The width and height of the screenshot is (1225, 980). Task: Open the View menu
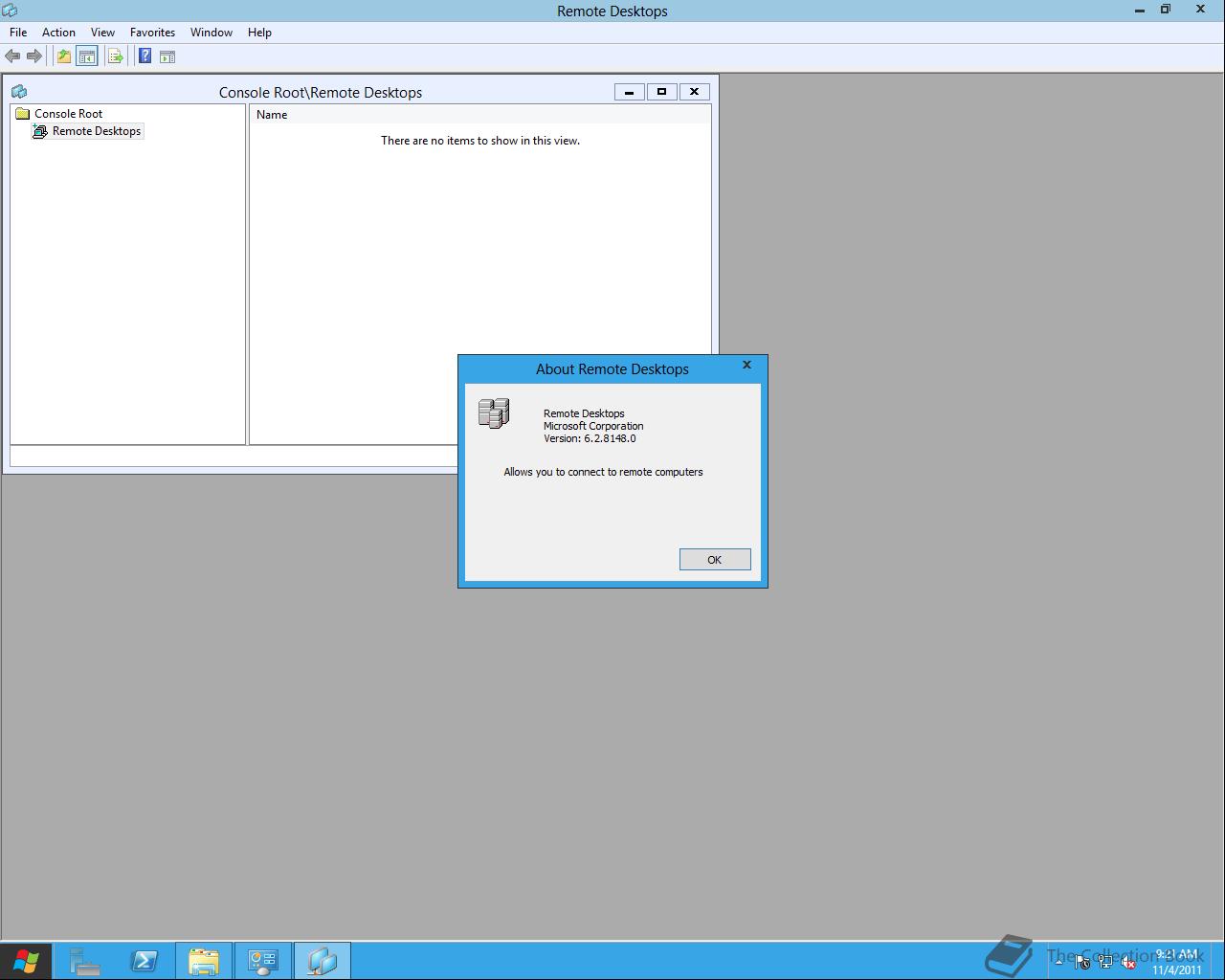(x=102, y=32)
